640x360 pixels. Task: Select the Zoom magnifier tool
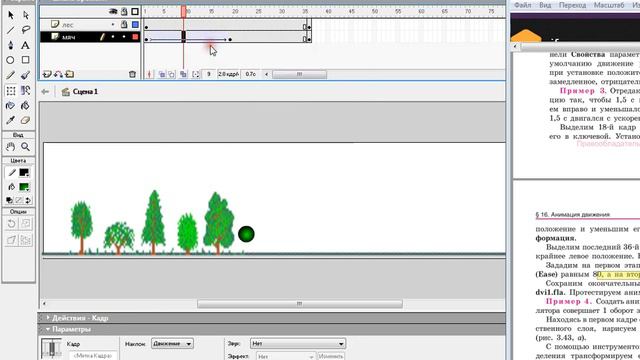(x=26, y=147)
